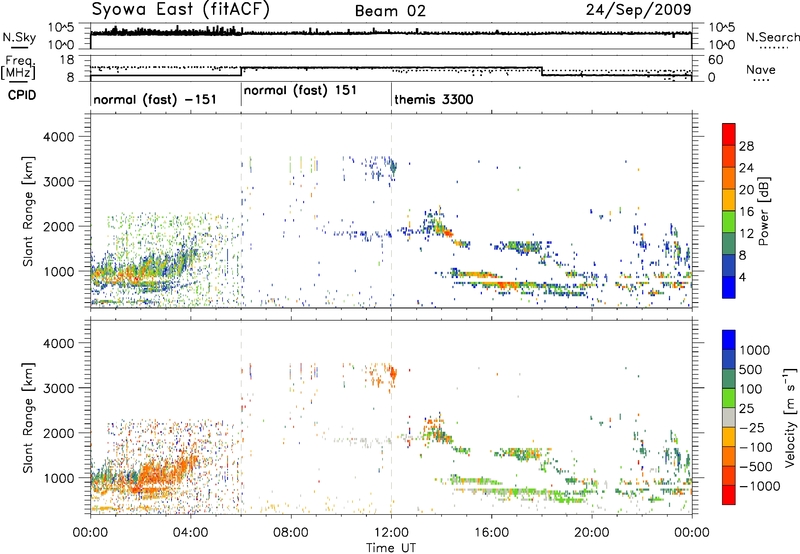Click the '16:00' time tick label
This screenshot has width=800, height=554.
tap(491, 533)
